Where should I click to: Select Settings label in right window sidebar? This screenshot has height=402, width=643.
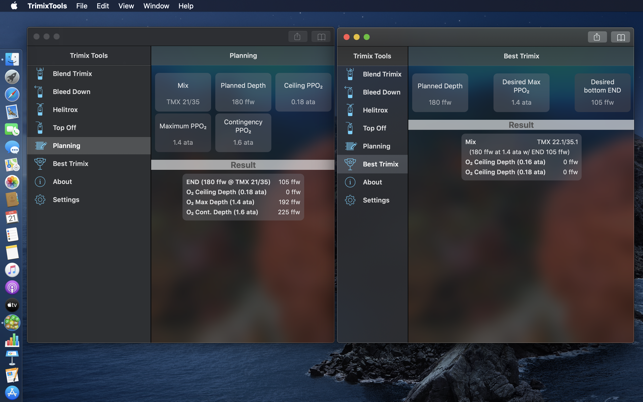(376, 200)
